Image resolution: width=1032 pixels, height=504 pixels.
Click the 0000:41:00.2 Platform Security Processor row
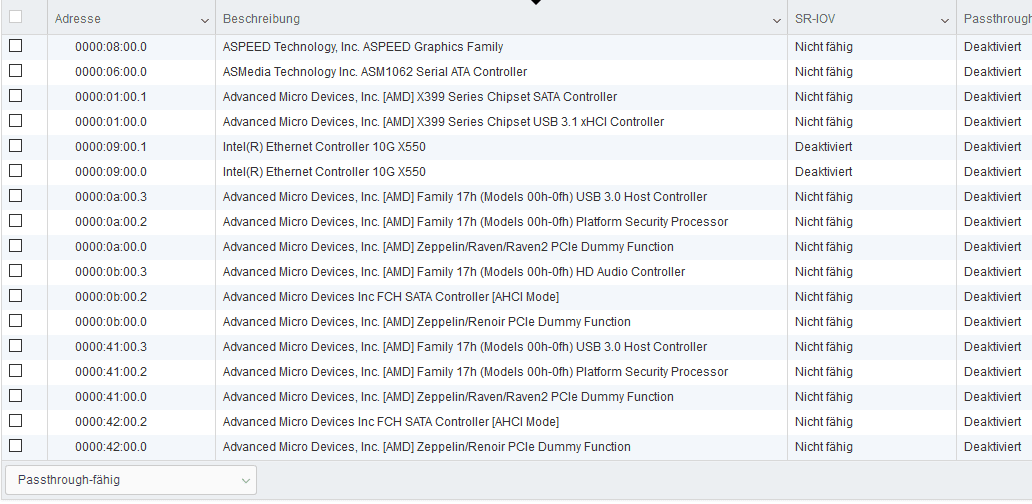pos(475,372)
